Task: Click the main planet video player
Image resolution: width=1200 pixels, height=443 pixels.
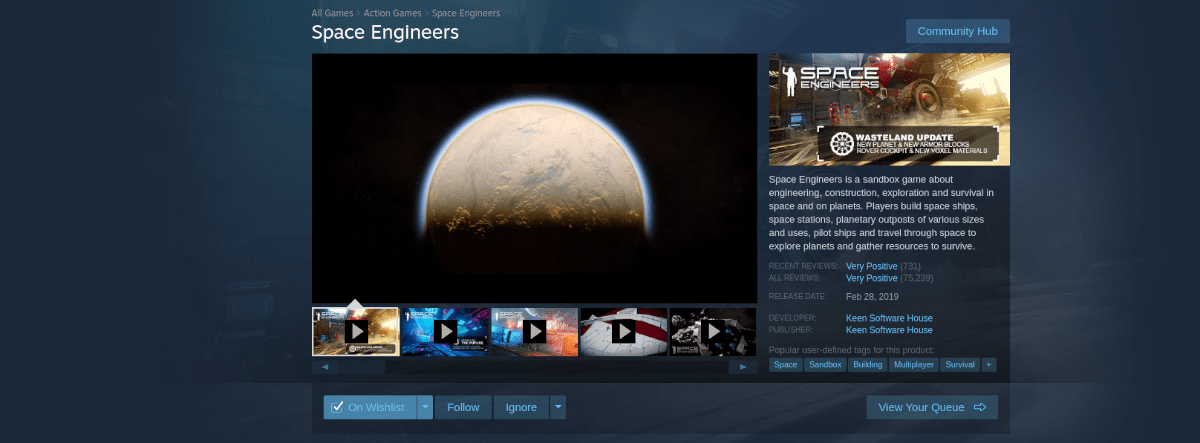Action: point(534,178)
